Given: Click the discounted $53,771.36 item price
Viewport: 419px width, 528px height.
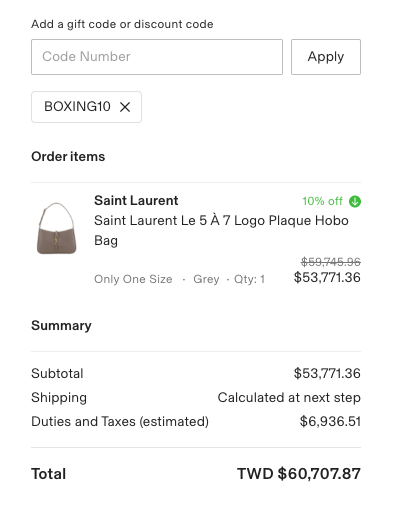Looking at the screenshot, I should (x=327, y=277).
